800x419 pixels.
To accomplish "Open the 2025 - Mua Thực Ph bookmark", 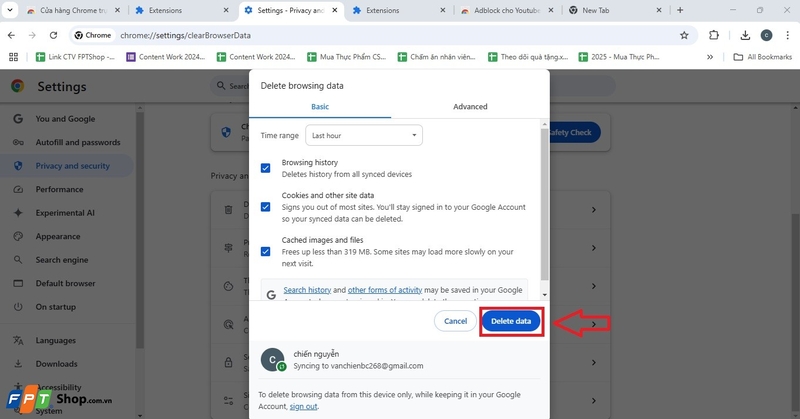I will [x=619, y=57].
